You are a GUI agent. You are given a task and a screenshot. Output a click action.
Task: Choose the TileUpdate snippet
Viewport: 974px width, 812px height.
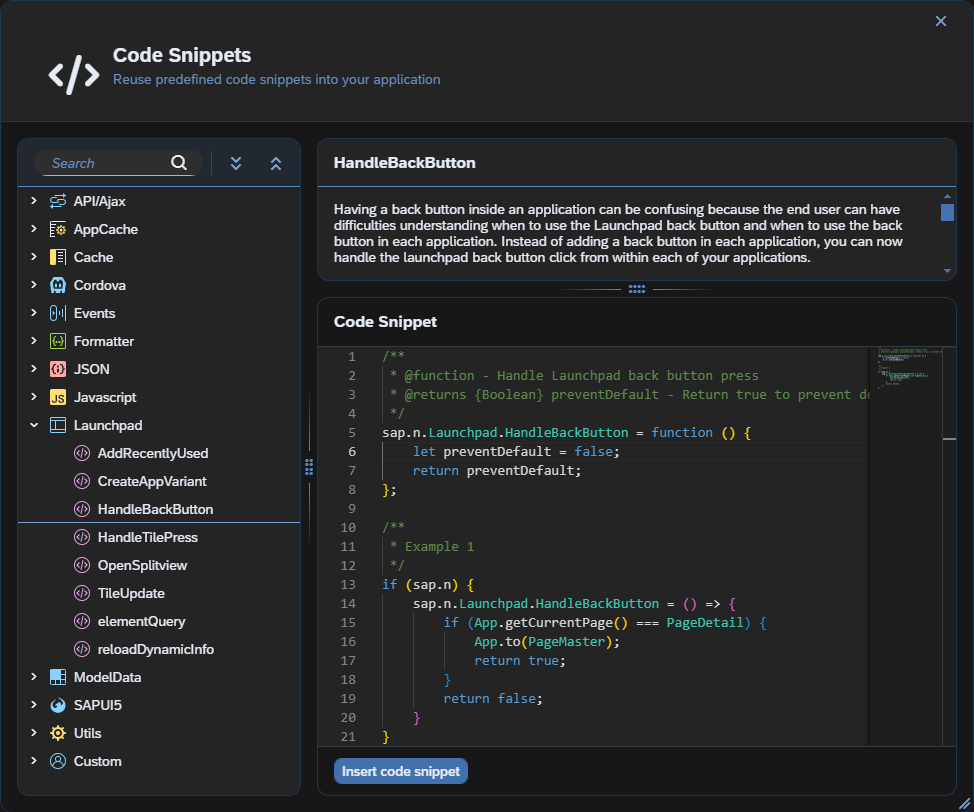point(159,593)
